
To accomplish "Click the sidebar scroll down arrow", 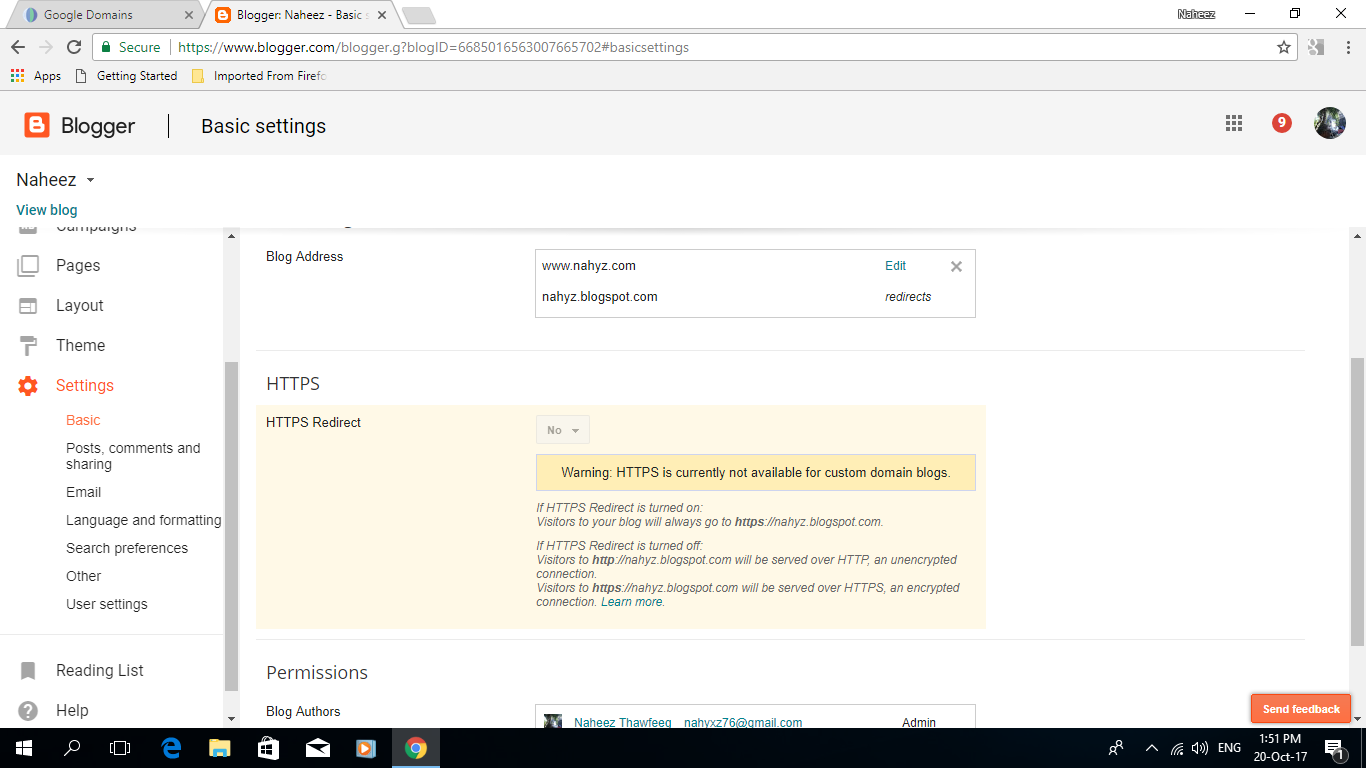I will pos(231,718).
